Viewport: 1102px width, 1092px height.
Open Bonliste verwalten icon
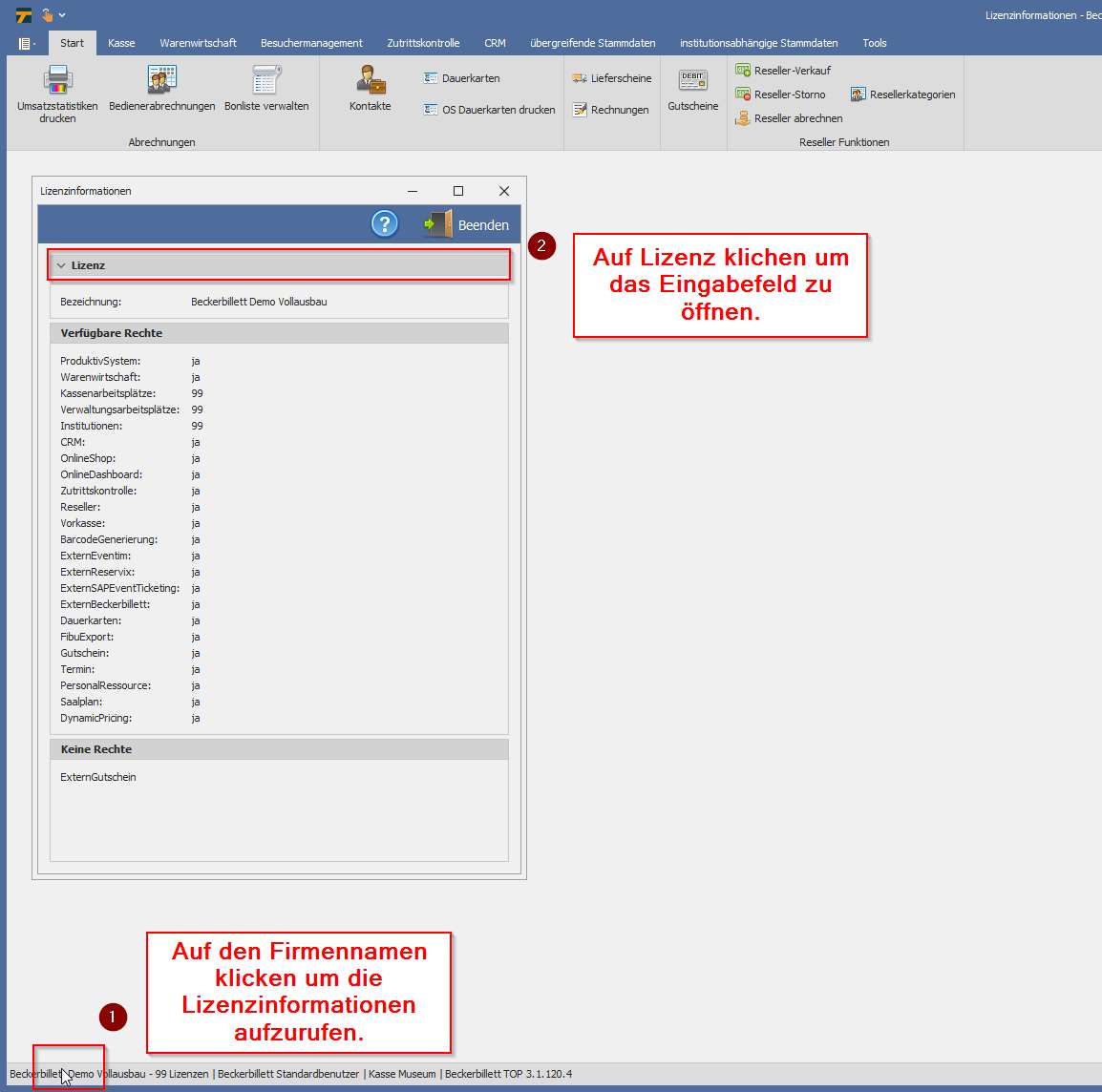[x=266, y=79]
